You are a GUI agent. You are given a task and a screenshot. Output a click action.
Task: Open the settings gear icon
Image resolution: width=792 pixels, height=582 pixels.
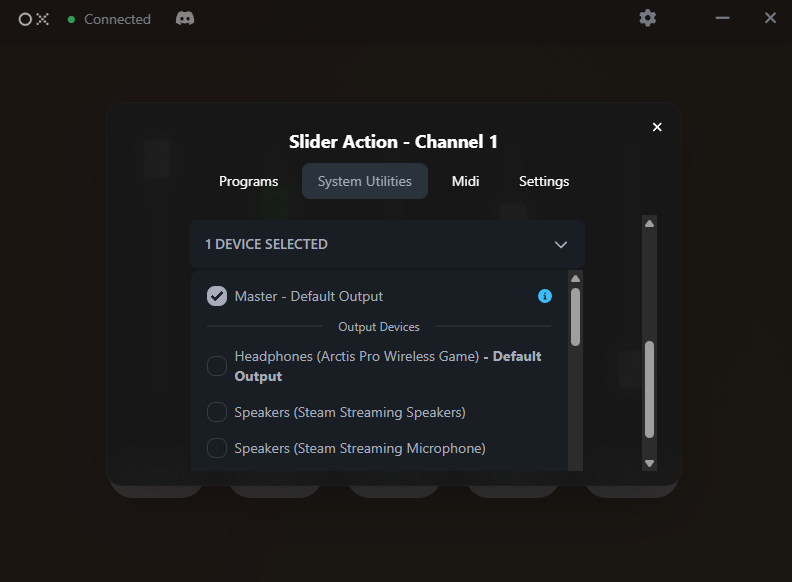coord(648,18)
